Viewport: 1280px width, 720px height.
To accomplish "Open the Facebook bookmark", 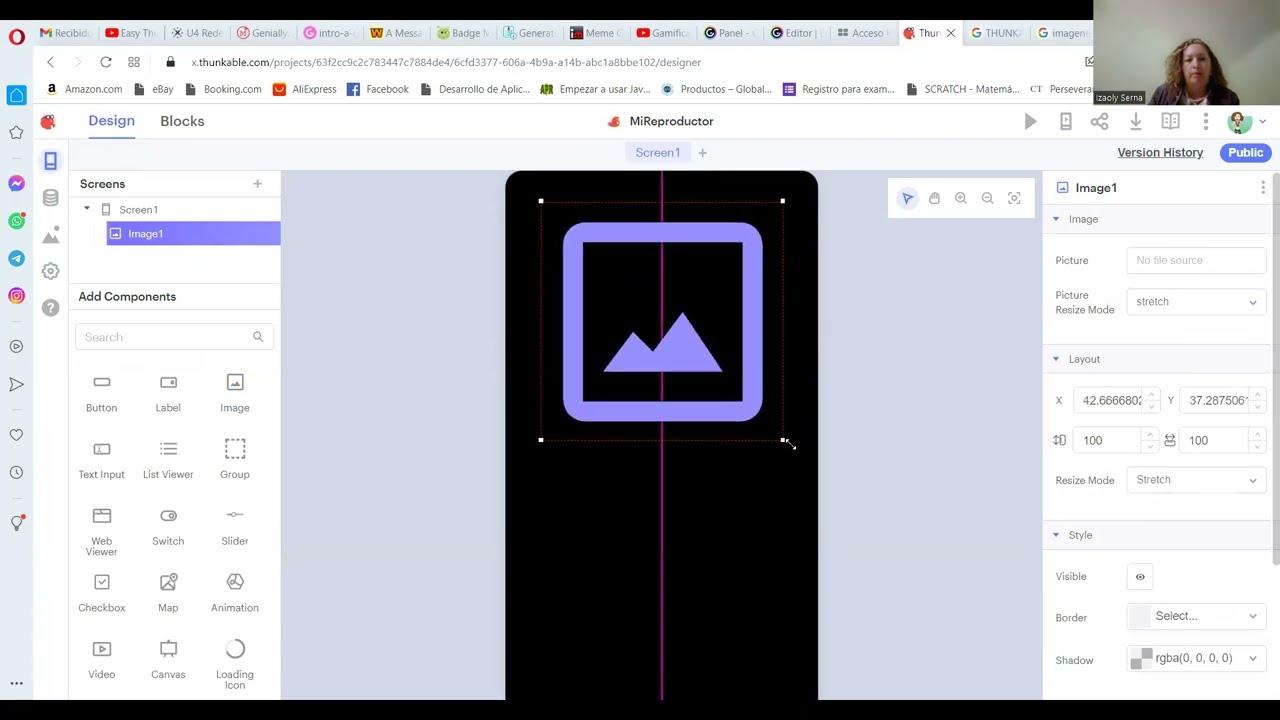I will 378,89.
